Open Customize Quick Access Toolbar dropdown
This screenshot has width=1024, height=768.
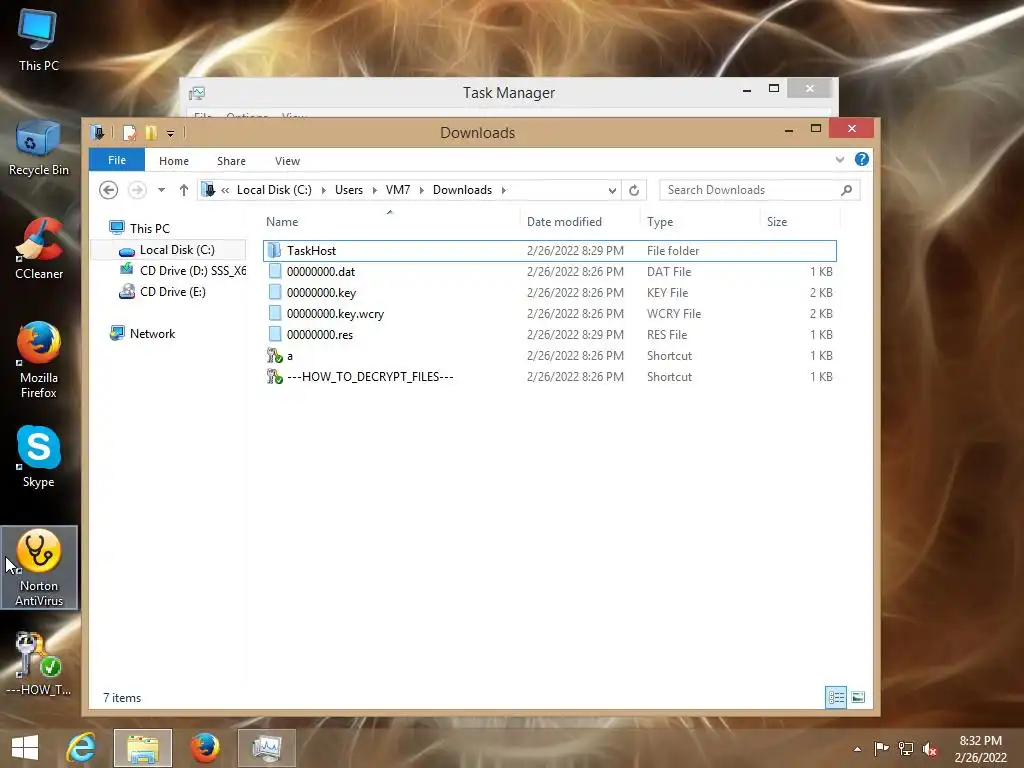click(170, 133)
